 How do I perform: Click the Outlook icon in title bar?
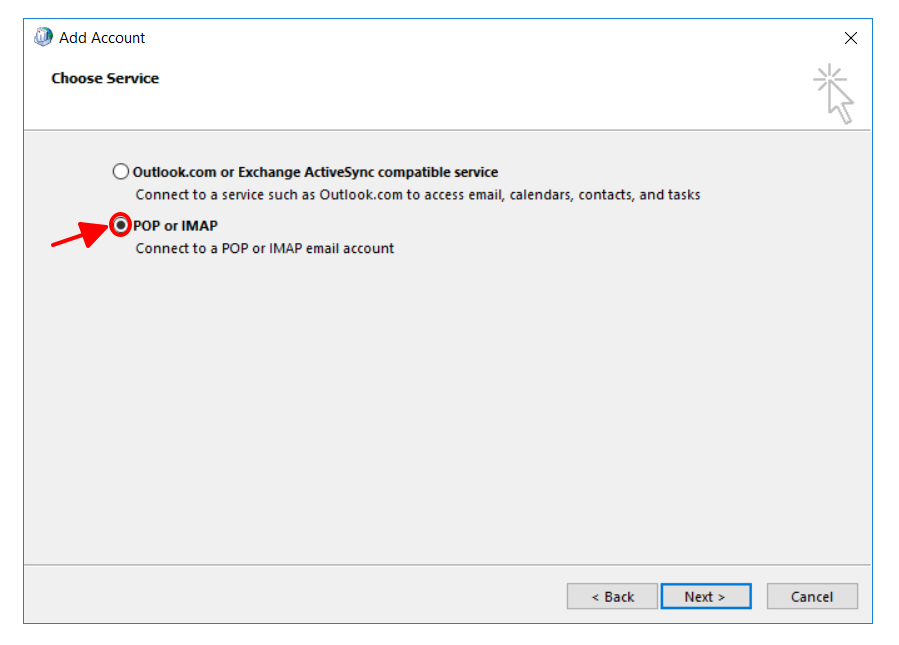(x=43, y=37)
